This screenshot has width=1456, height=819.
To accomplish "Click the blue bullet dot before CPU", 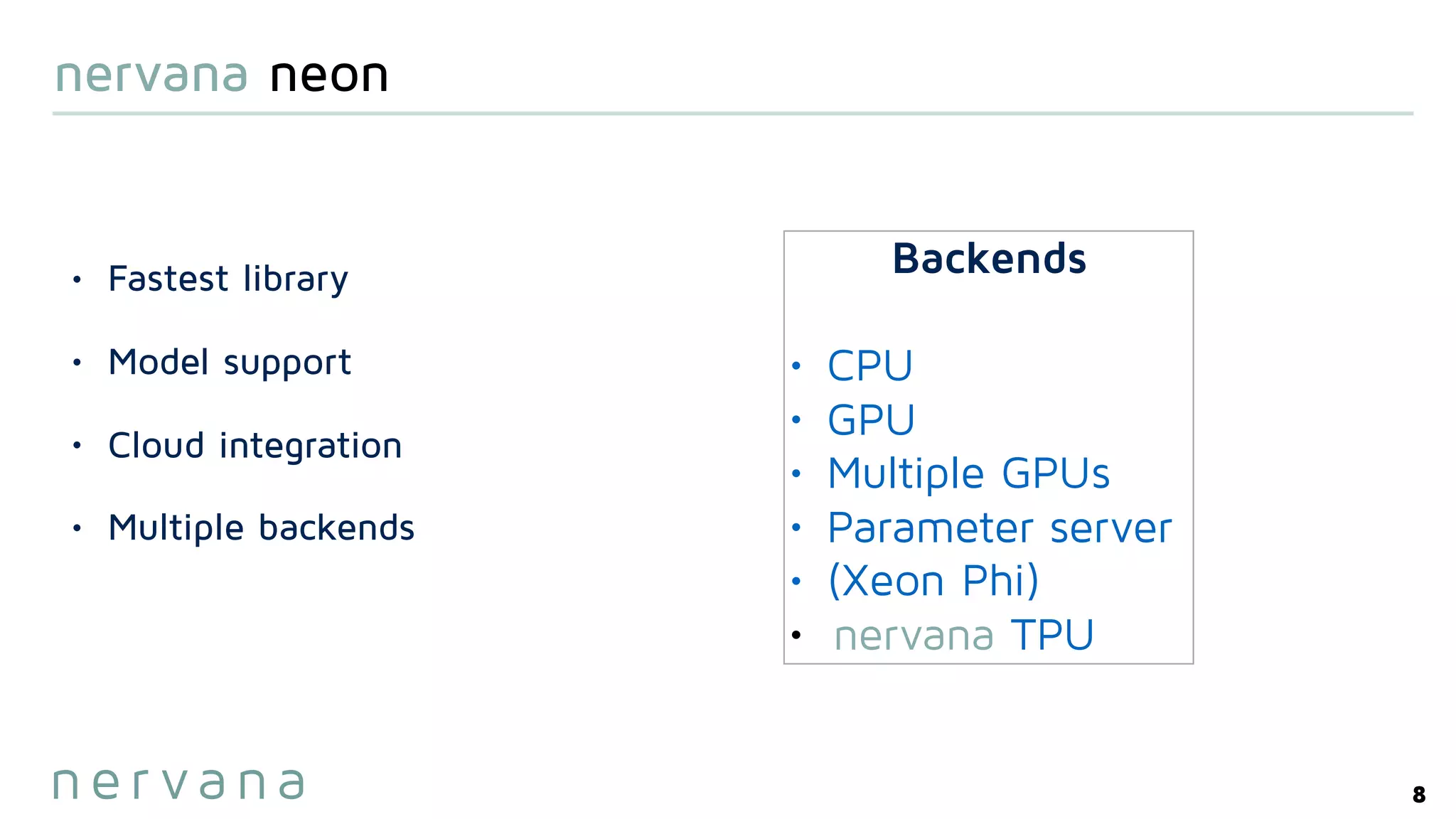I will [x=796, y=366].
